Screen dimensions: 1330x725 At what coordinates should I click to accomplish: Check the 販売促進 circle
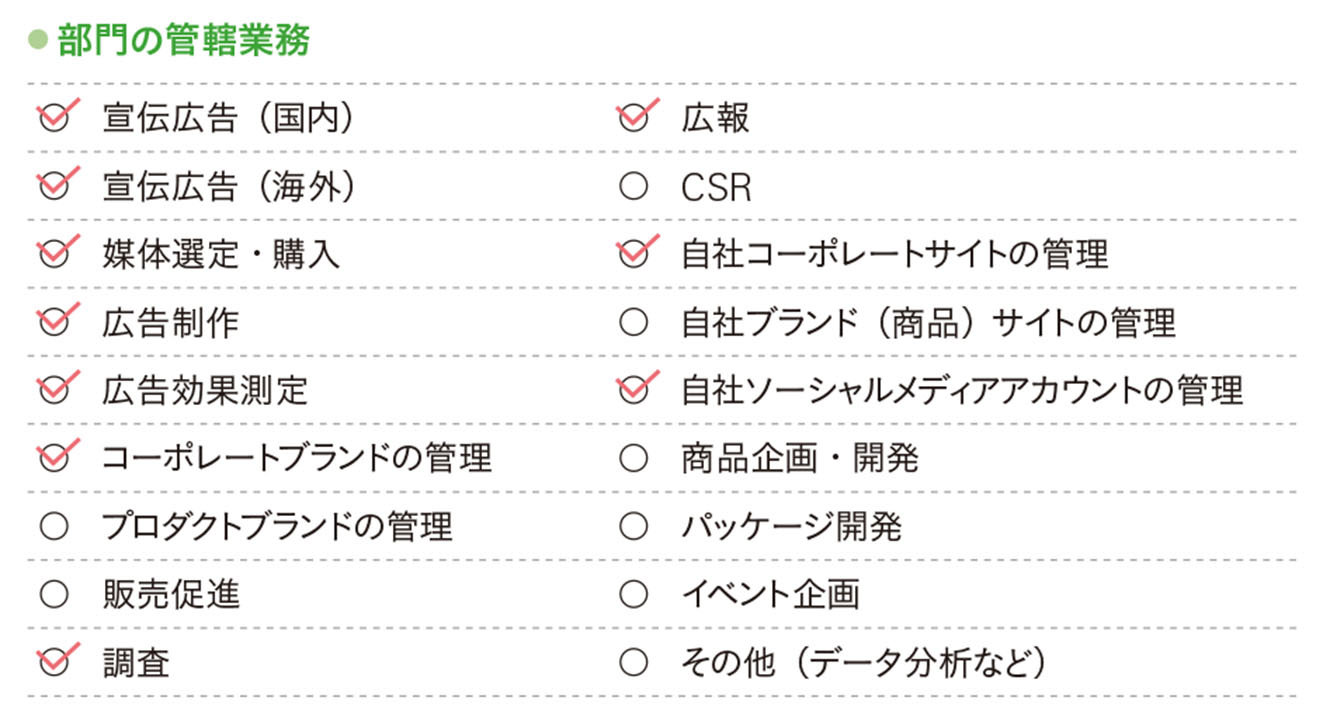54,594
